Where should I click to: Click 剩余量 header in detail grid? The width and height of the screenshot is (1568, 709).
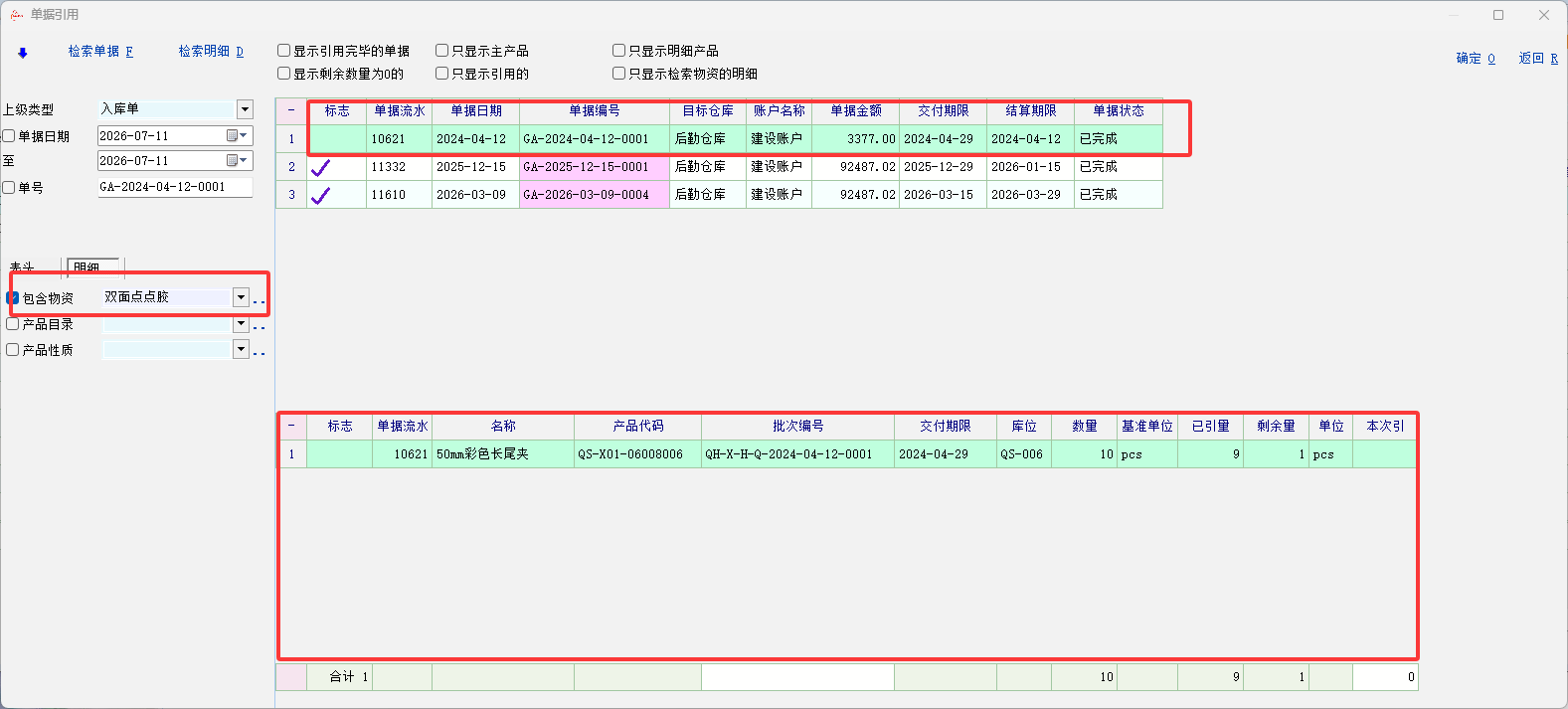pos(1276,426)
